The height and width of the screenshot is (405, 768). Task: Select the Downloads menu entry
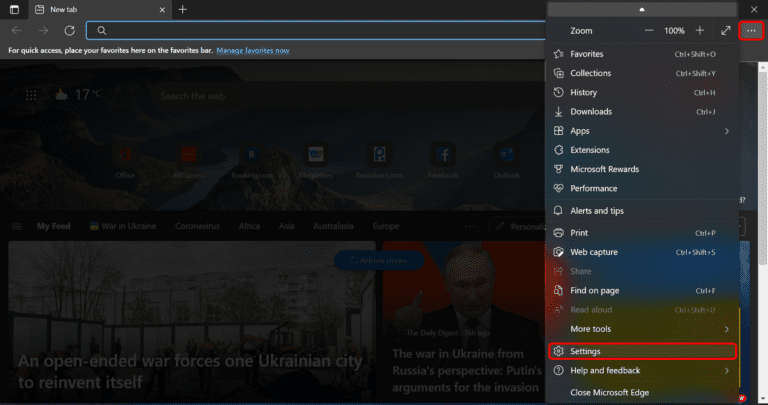pyautogui.click(x=642, y=112)
